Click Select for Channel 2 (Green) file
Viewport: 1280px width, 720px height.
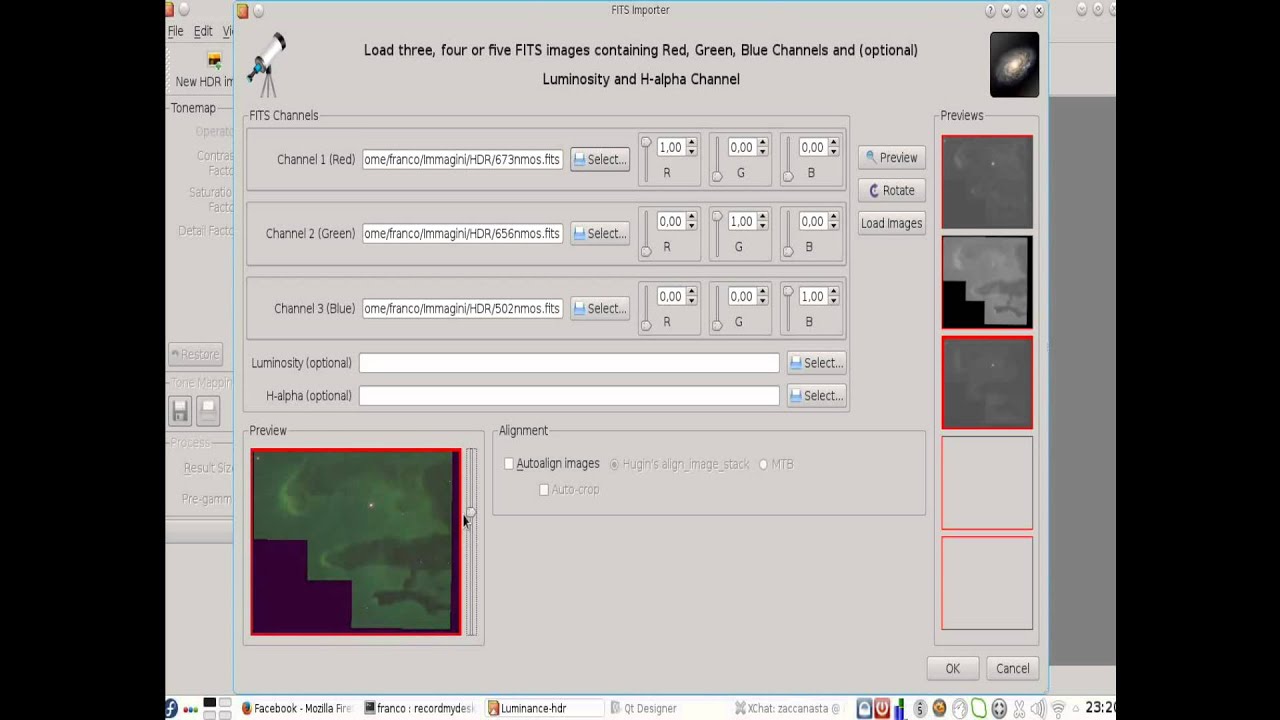click(600, 233)
